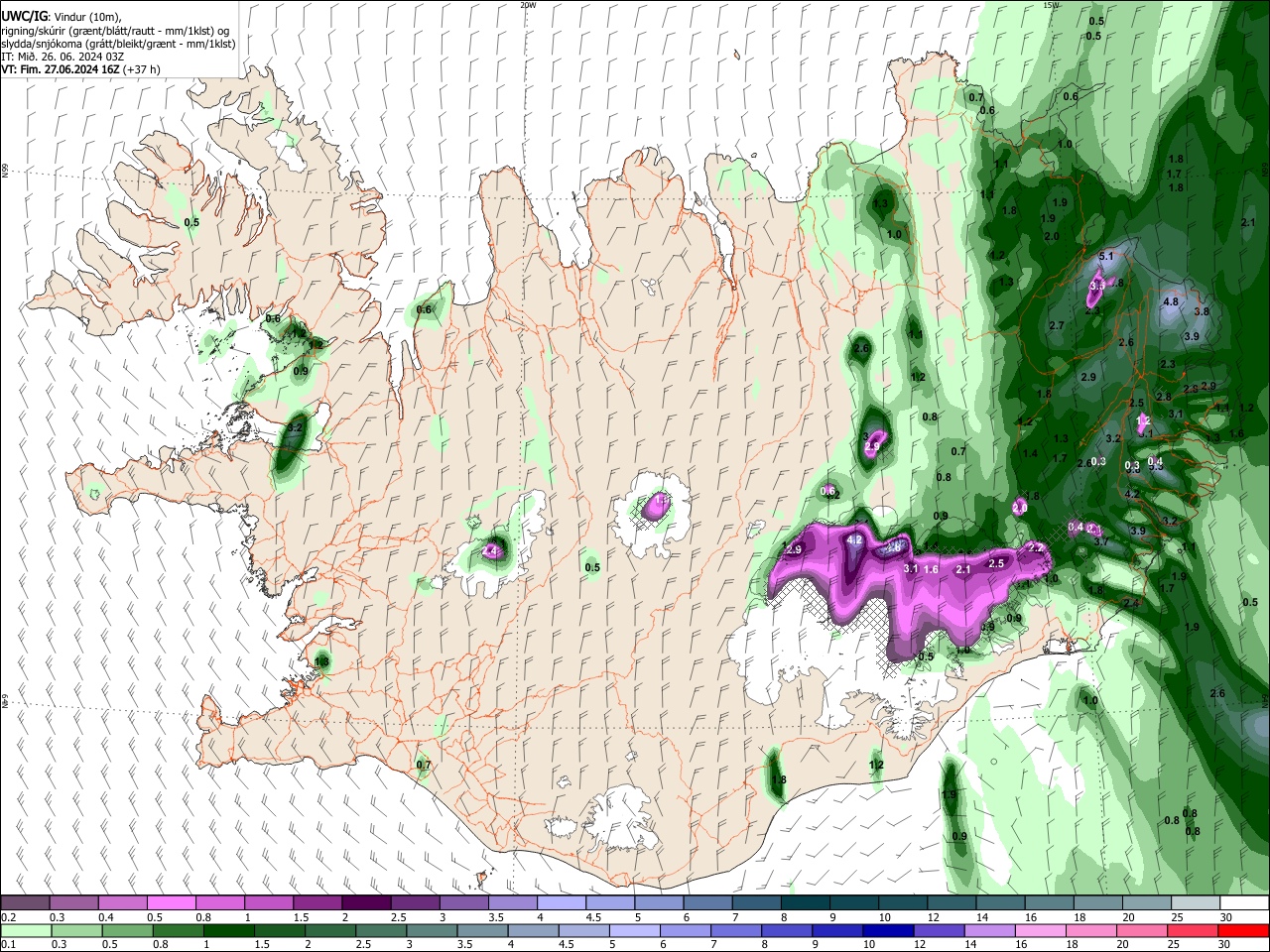1270x952 pixels.
Task: Select the '3.7' precipitation value in the southeast
Action: (x=1101, y=541)
